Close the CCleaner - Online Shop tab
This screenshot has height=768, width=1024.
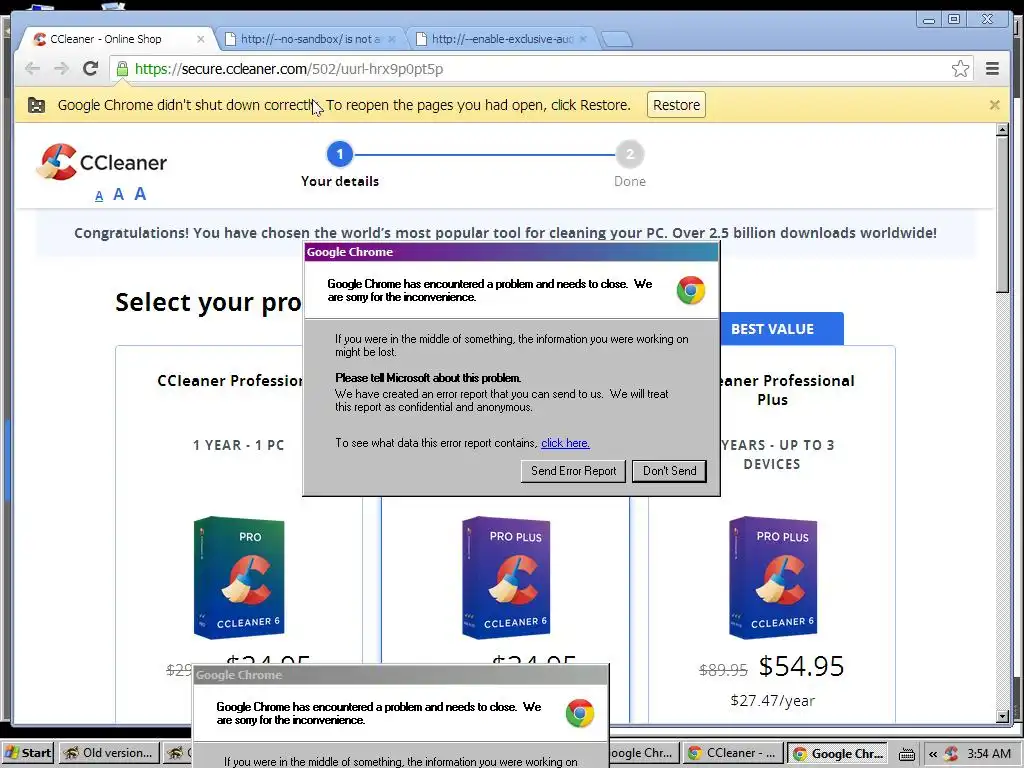200,39
